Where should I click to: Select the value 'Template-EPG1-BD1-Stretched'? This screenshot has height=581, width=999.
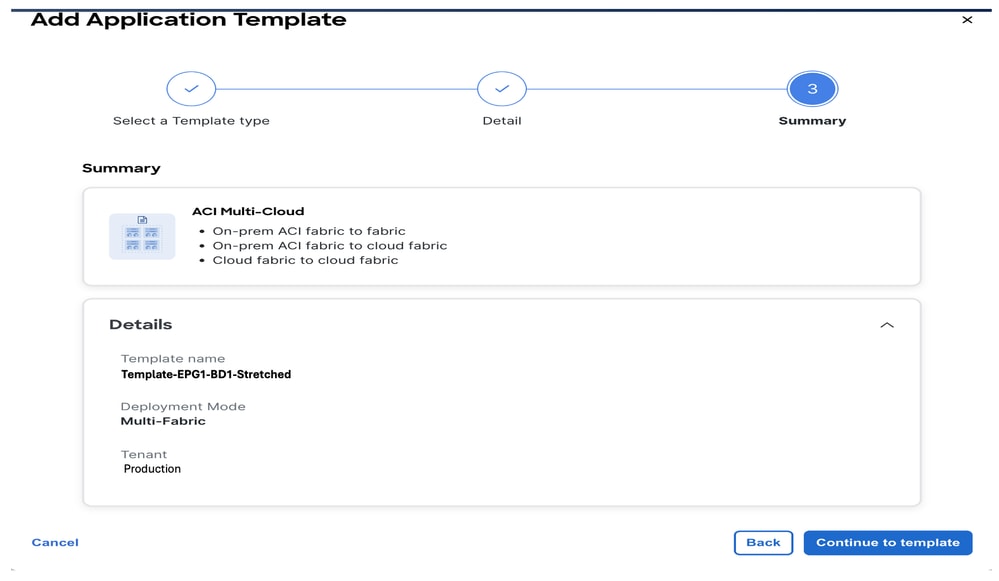click(x=206, y=375)
